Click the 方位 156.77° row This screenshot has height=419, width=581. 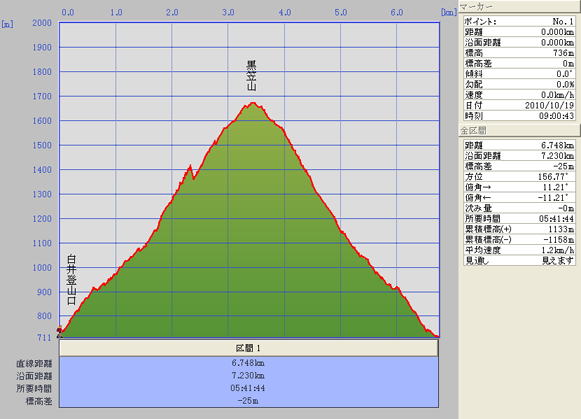click(x=519, y=177)
